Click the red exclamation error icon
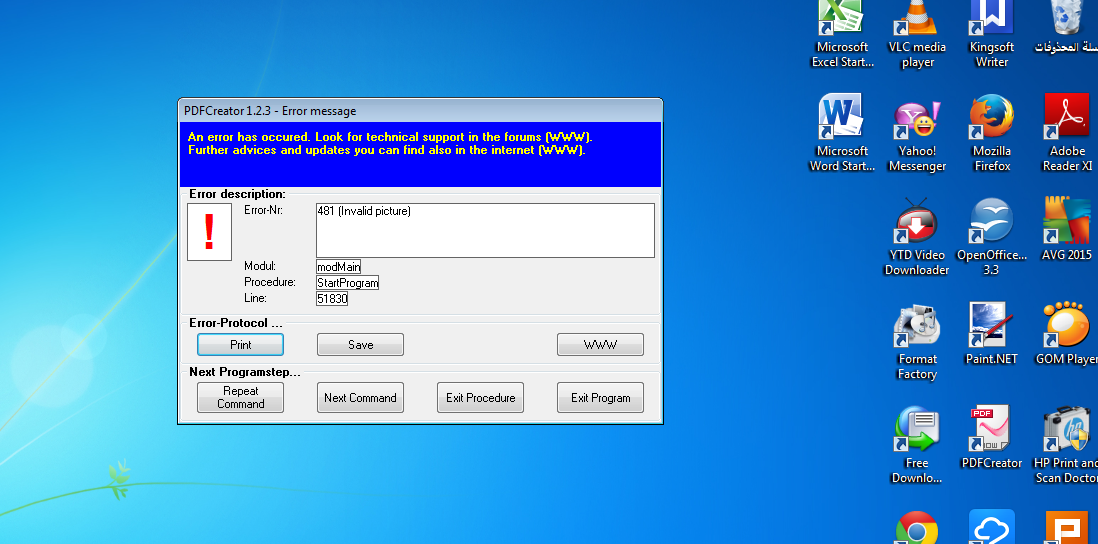This screenshot has height=544, width=1098. coord(209,232)
